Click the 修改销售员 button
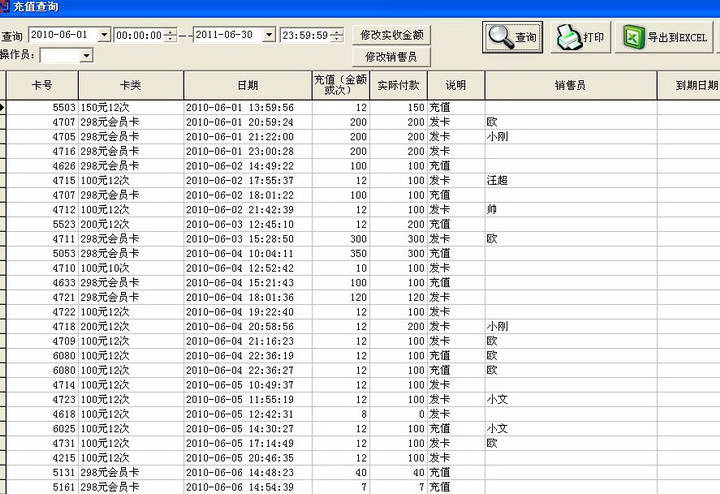 pyautogui.click(x=391, y=57)
